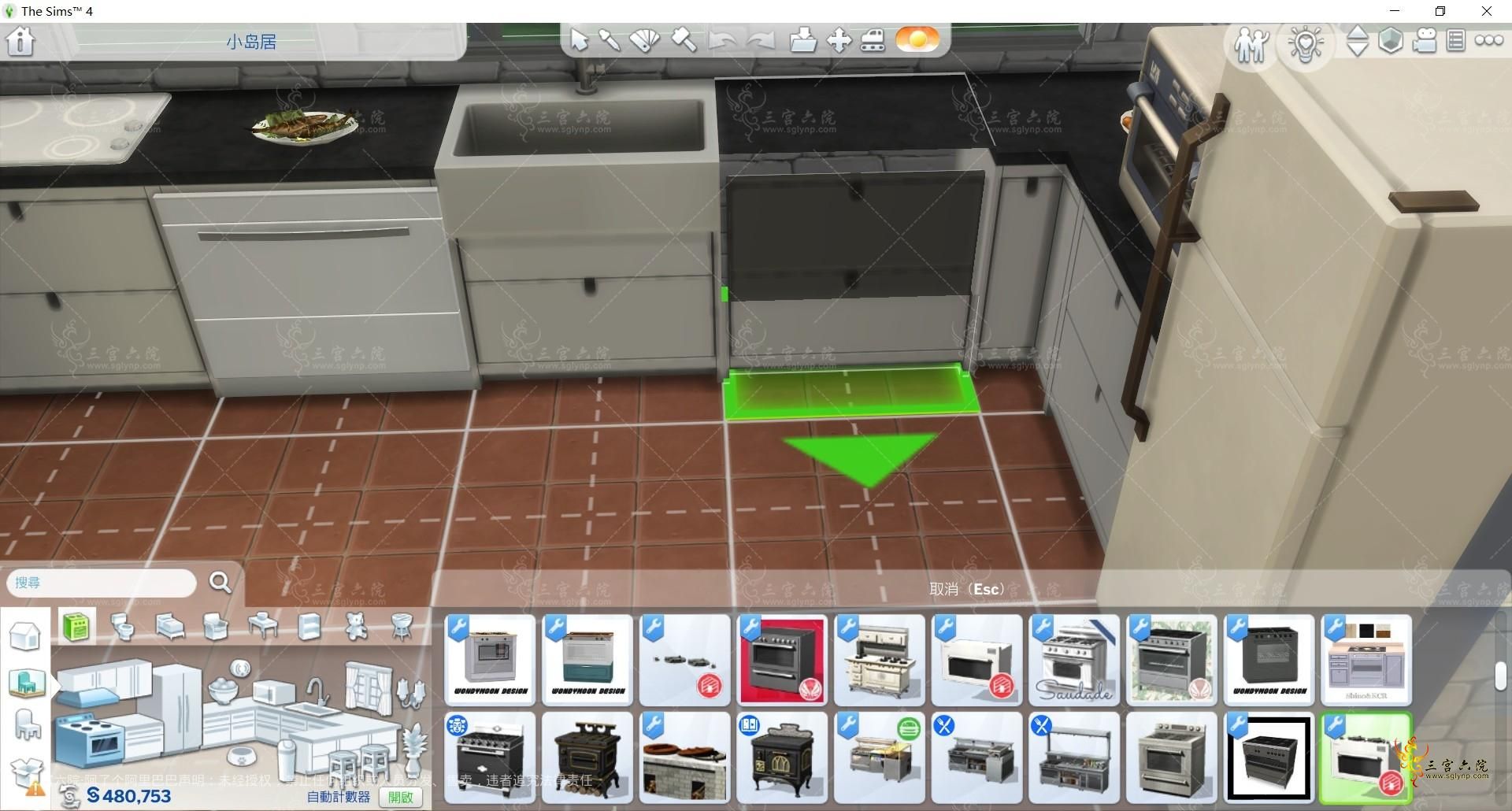Select the small burner hob thumbnail

684,660
